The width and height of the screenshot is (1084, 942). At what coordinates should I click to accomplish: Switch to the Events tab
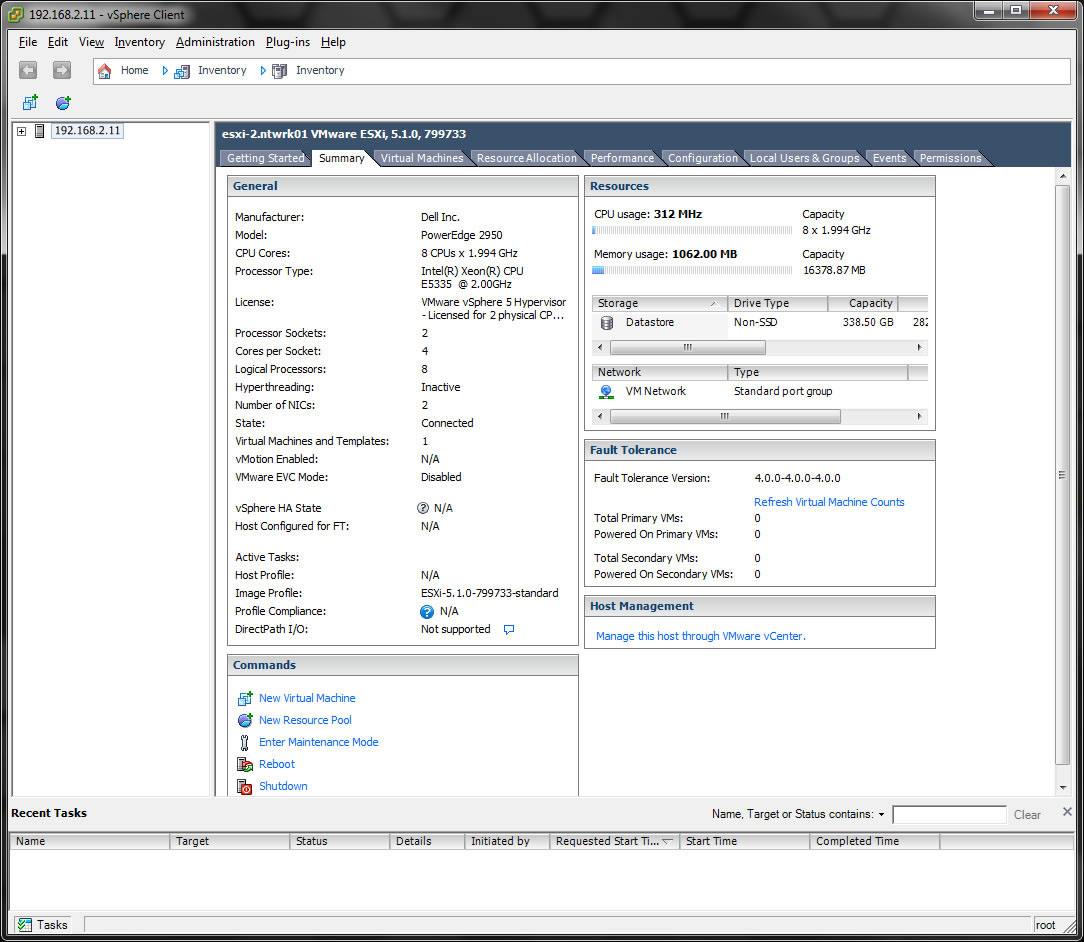[x=889, y=158]
